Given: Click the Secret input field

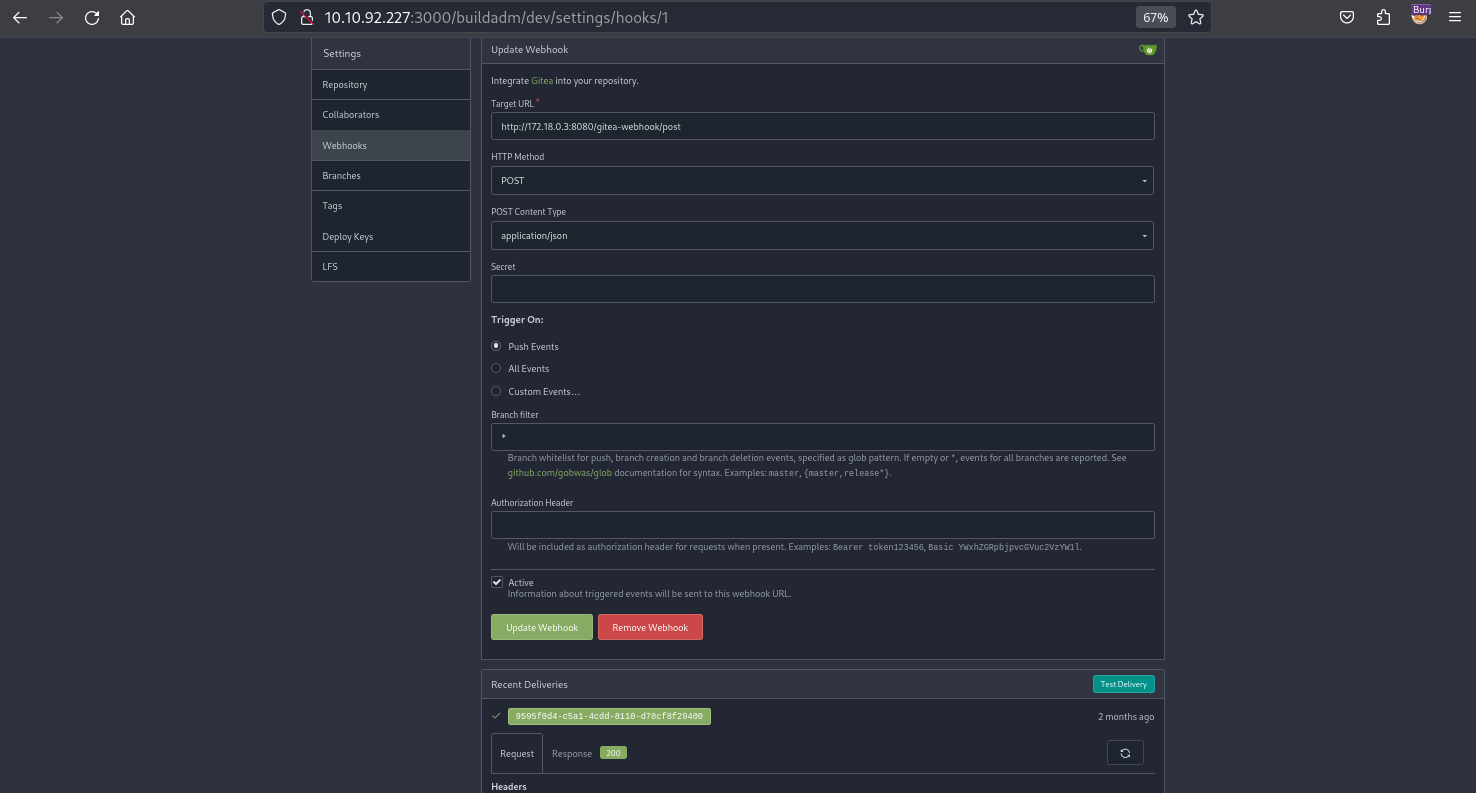Looking at the screenshot, I should click(822, 289).
